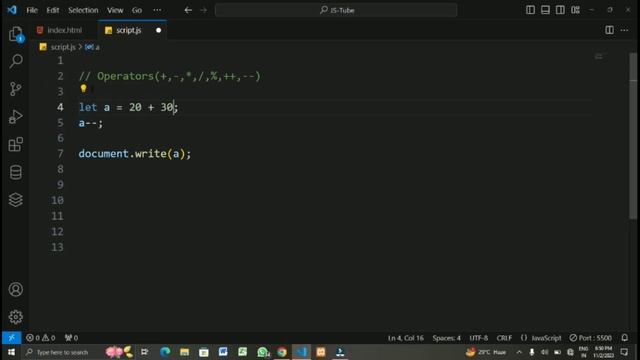Open the Accounts menu icon

[16, 289]
